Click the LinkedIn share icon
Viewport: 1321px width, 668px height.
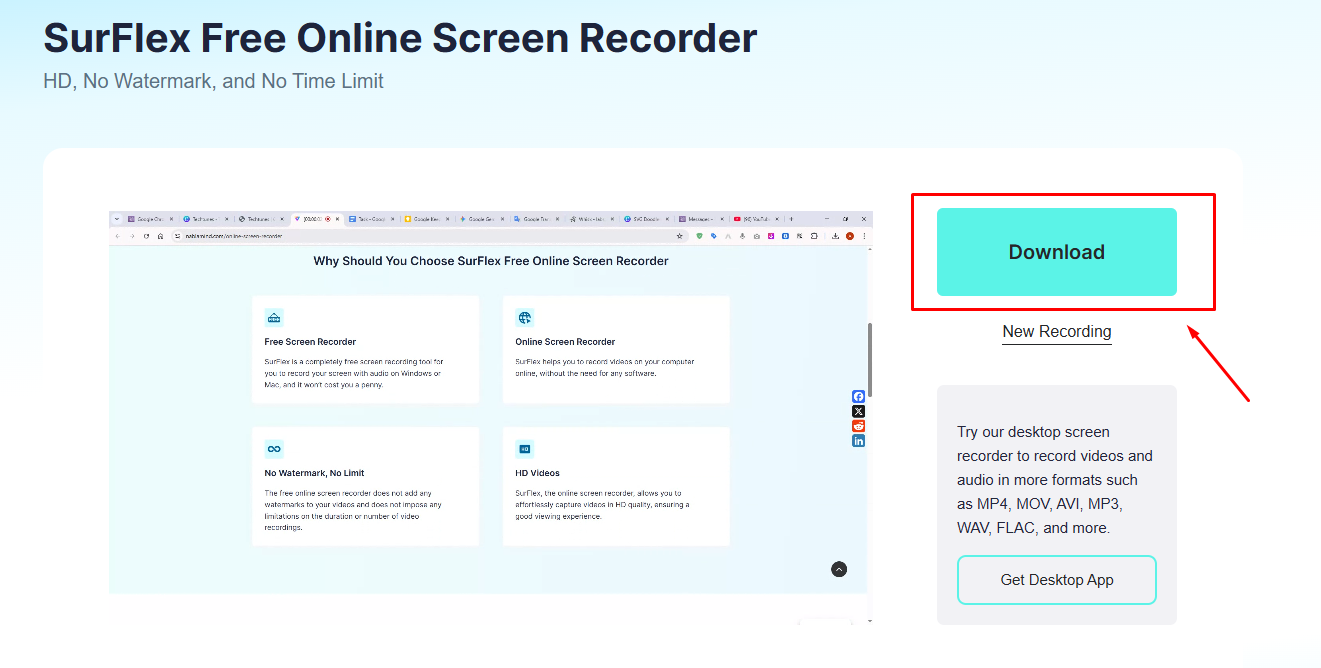pyautogui.click(x=858, y=441)
